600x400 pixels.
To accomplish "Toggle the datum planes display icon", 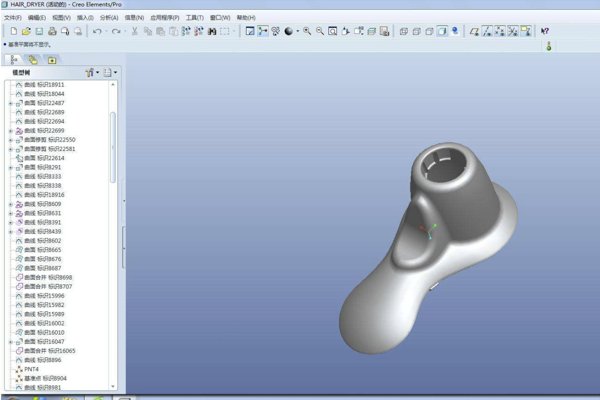I will 474,32.
